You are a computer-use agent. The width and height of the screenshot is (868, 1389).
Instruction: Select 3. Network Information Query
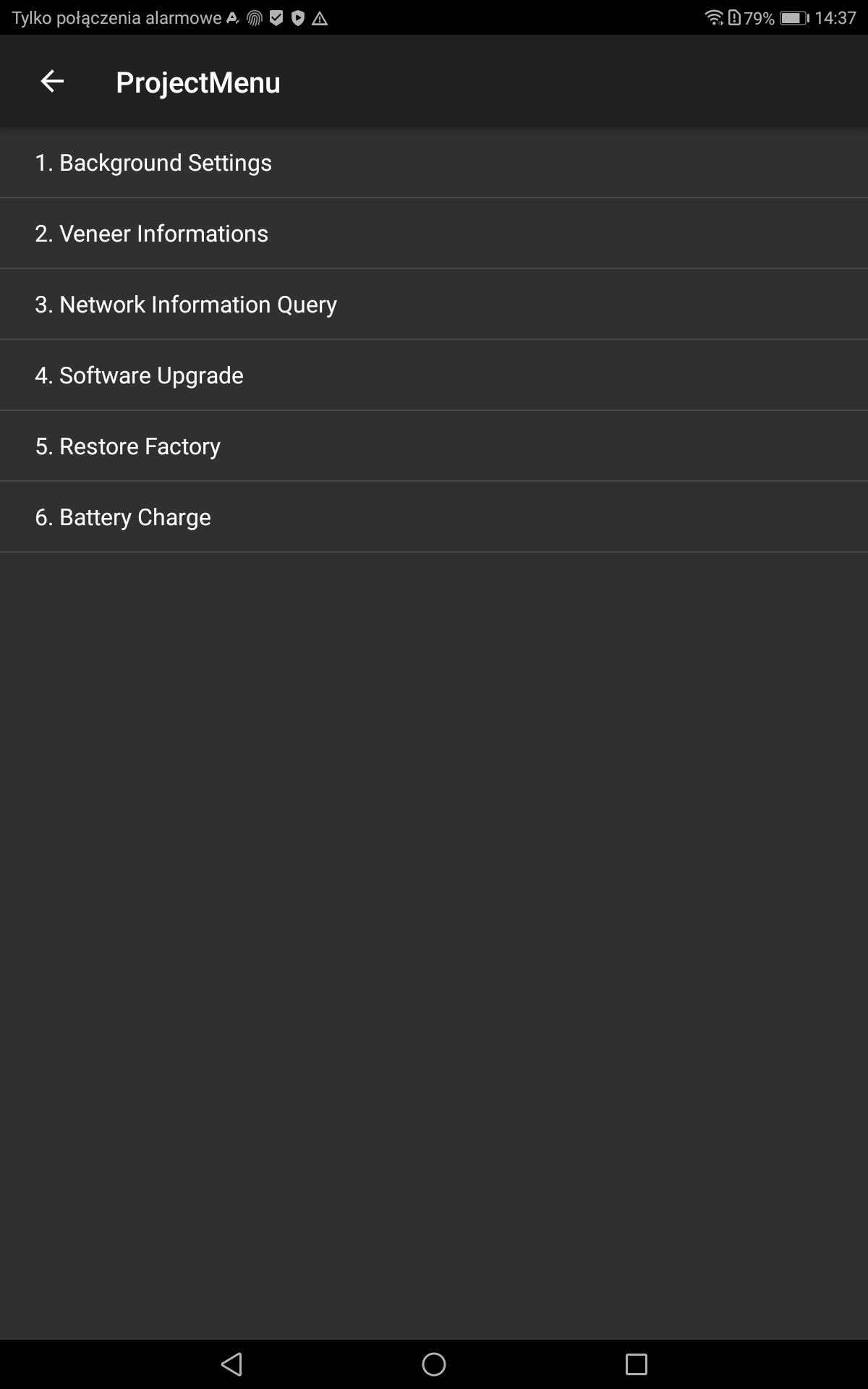[434, 305]
